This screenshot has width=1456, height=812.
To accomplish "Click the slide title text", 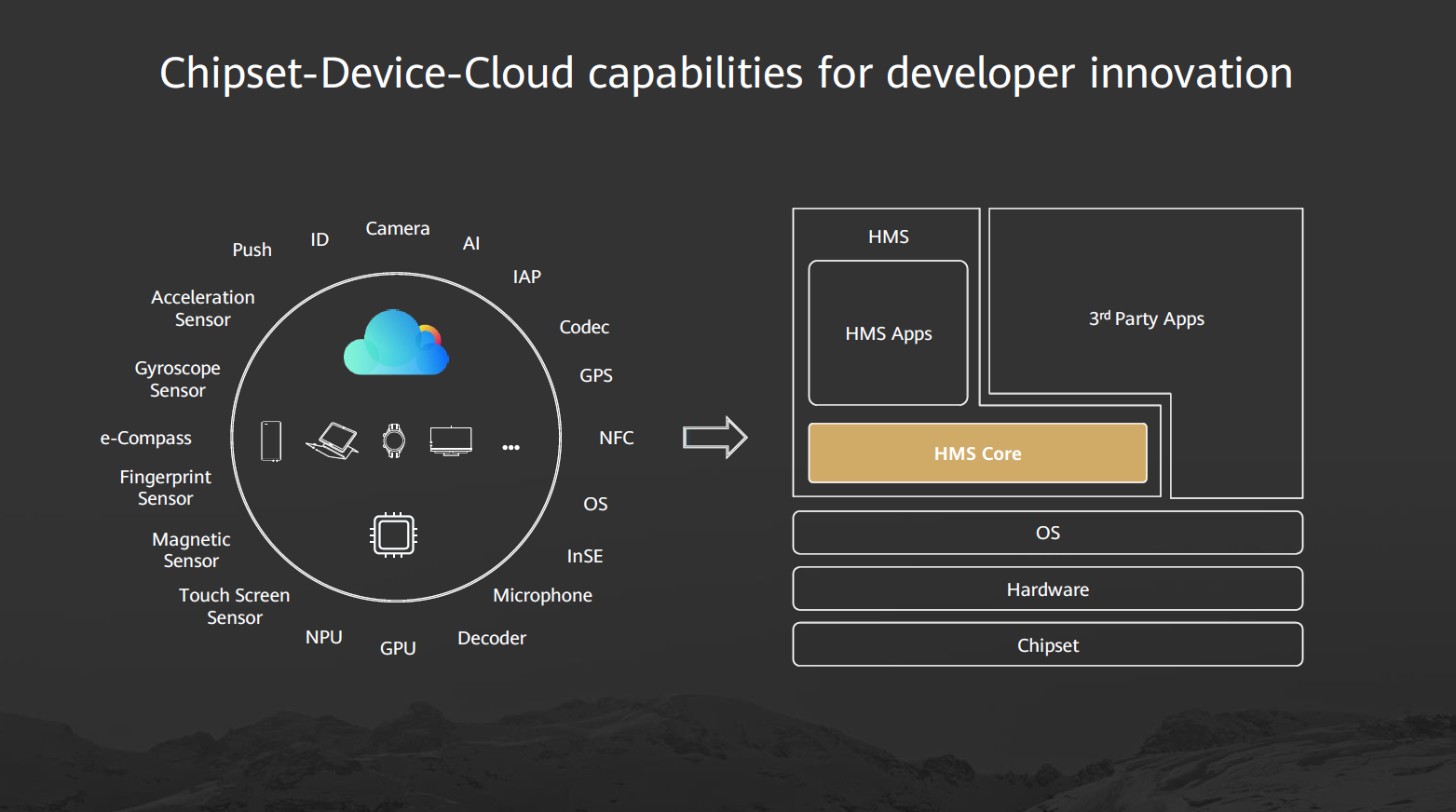I will pyautogui.click(x=727, y=74).
